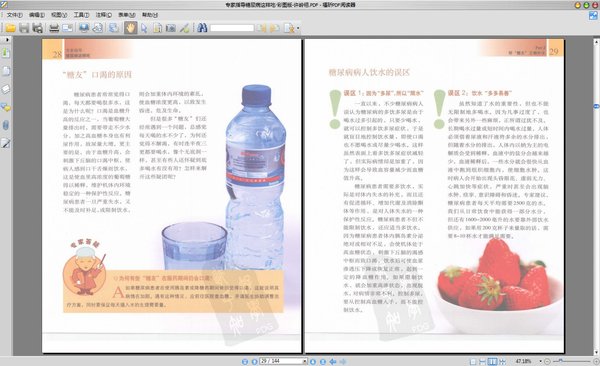
Task: Open the 表单 (Forms) menu
Action: (x=126, y=15)
